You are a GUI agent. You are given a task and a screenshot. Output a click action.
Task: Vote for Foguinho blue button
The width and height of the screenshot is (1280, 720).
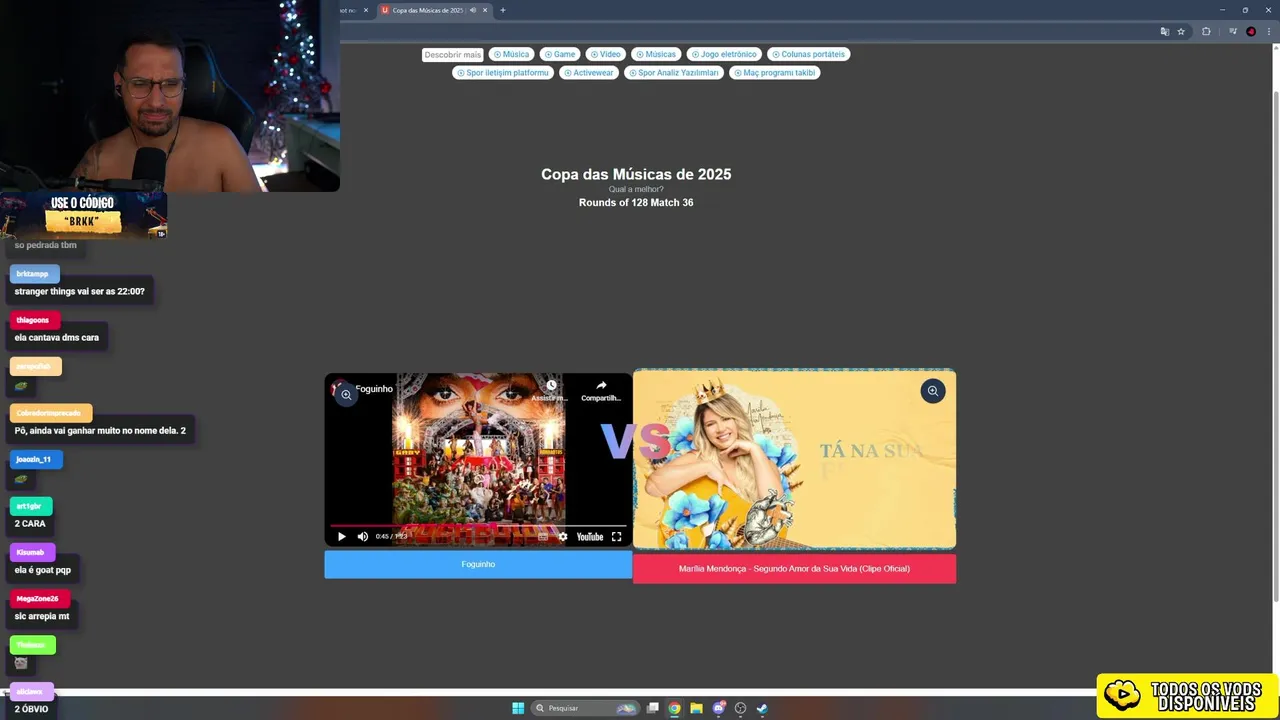pyautogui.click(x=478, y=564)
